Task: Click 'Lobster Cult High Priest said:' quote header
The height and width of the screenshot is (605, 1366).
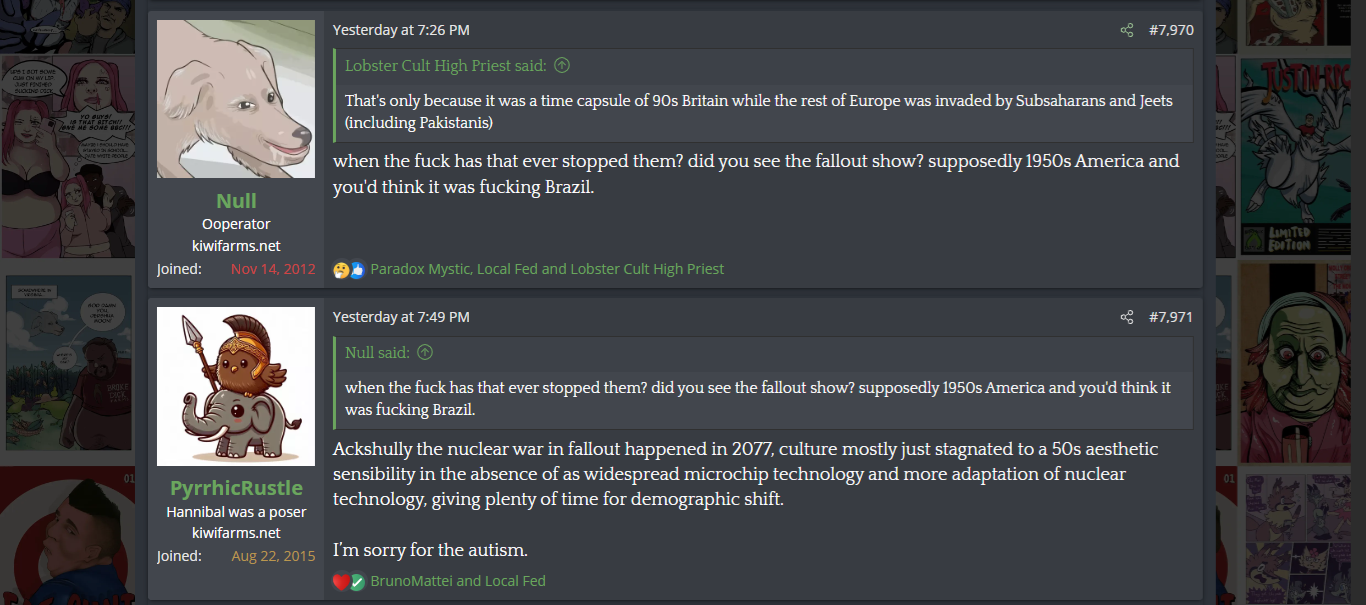Action: [x=445, y=66]
